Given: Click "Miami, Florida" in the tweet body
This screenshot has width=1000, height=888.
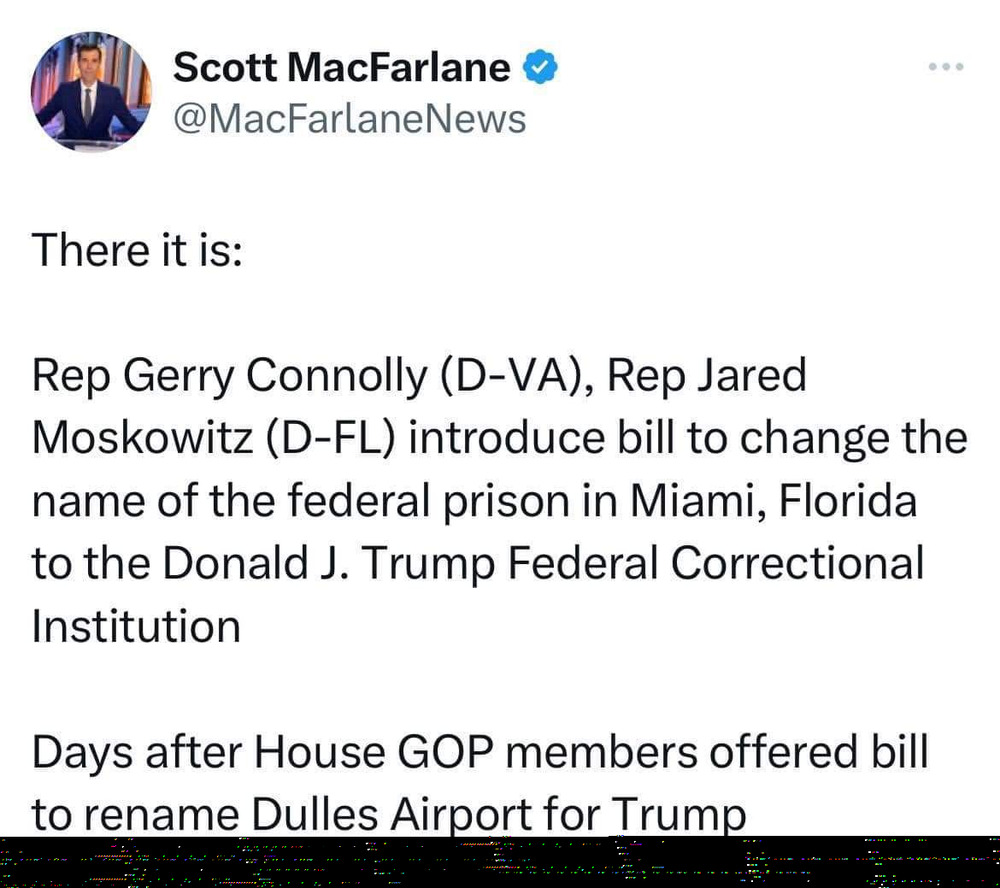Looking at the screenshot, I should click(x=774, y=501).
